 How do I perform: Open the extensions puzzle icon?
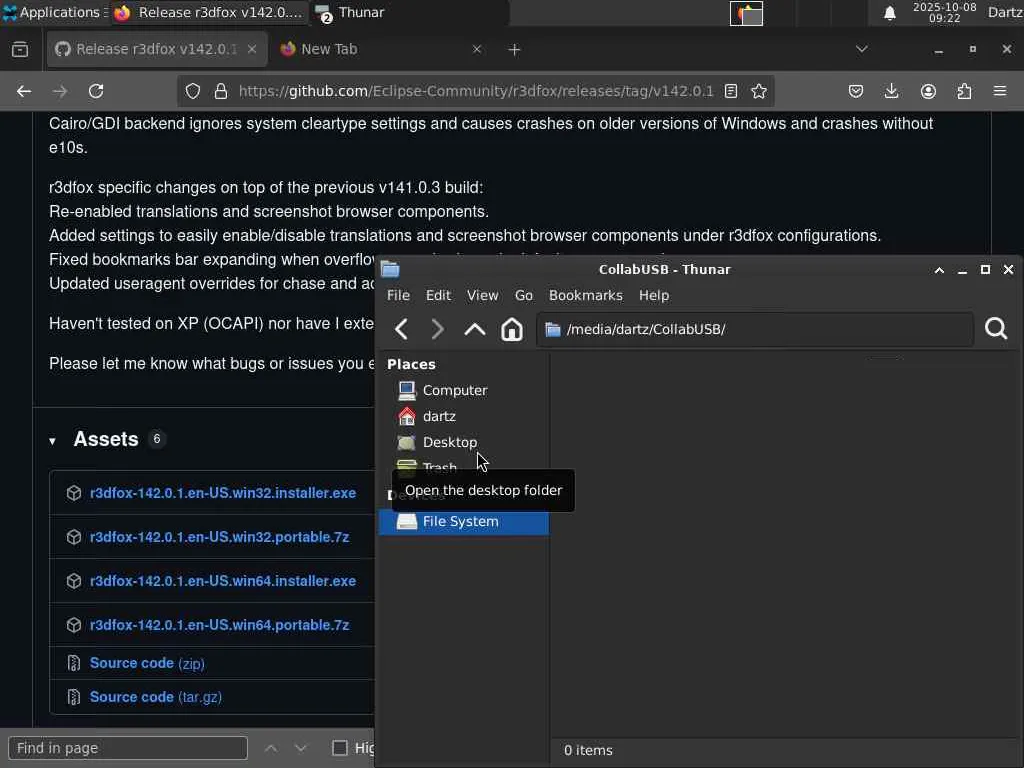(964, 91)
